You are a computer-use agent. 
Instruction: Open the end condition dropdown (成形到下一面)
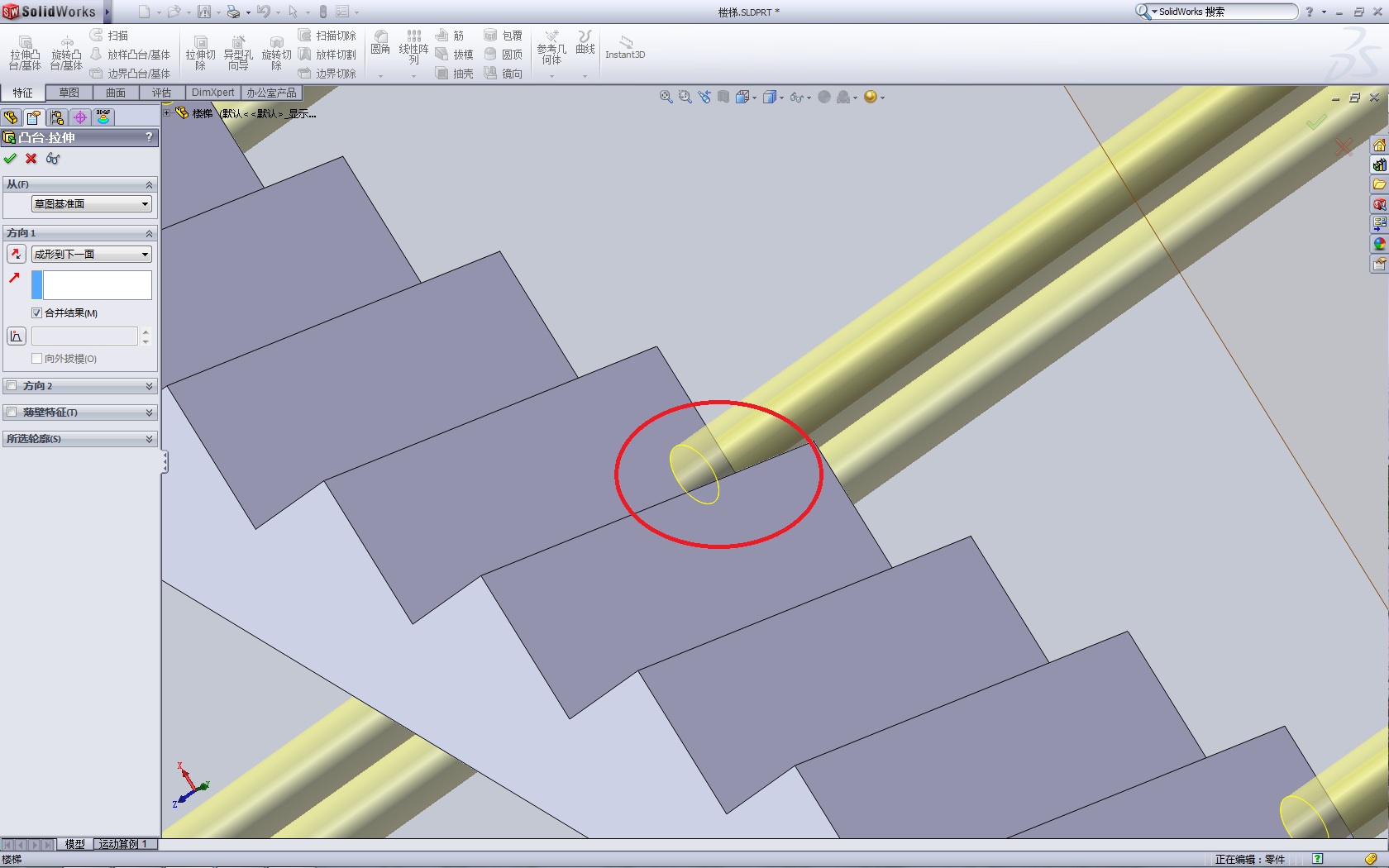92,254
